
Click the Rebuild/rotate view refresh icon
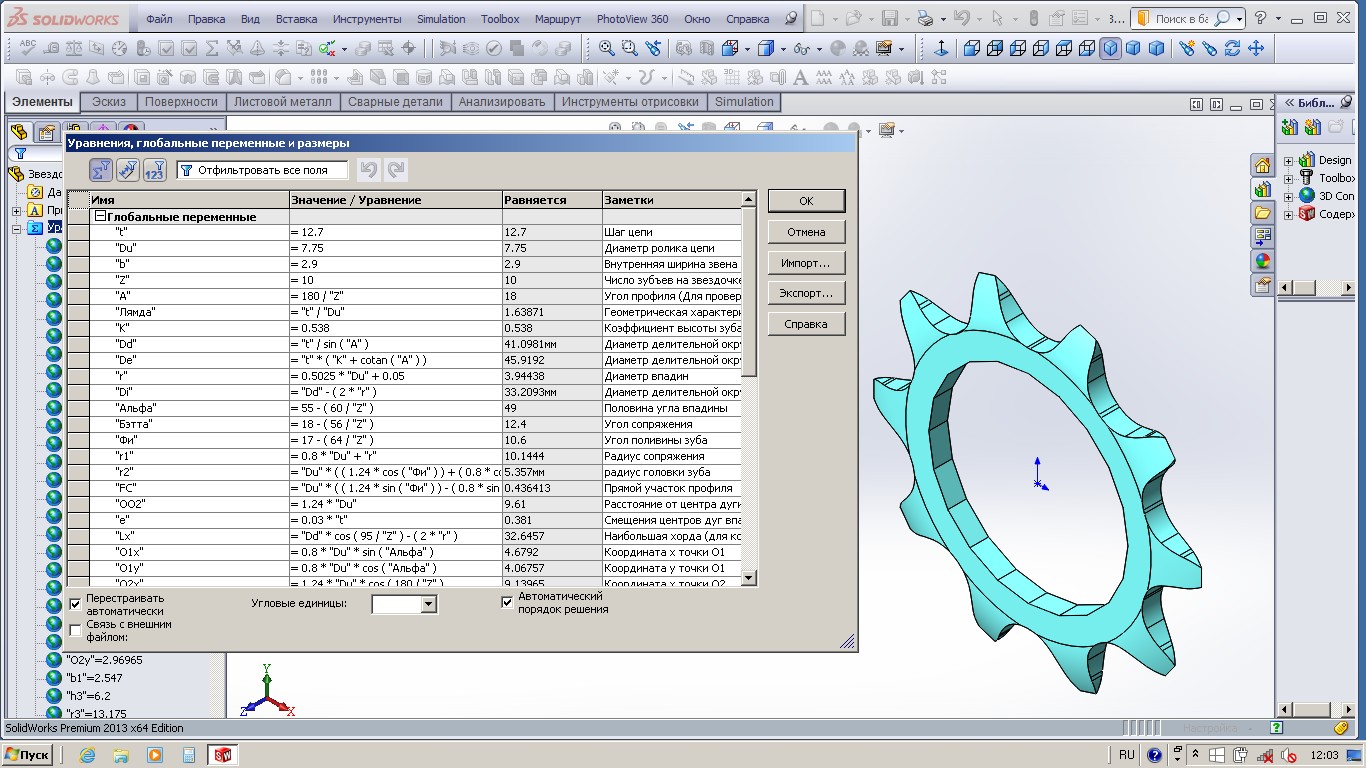pos(1233,48)
